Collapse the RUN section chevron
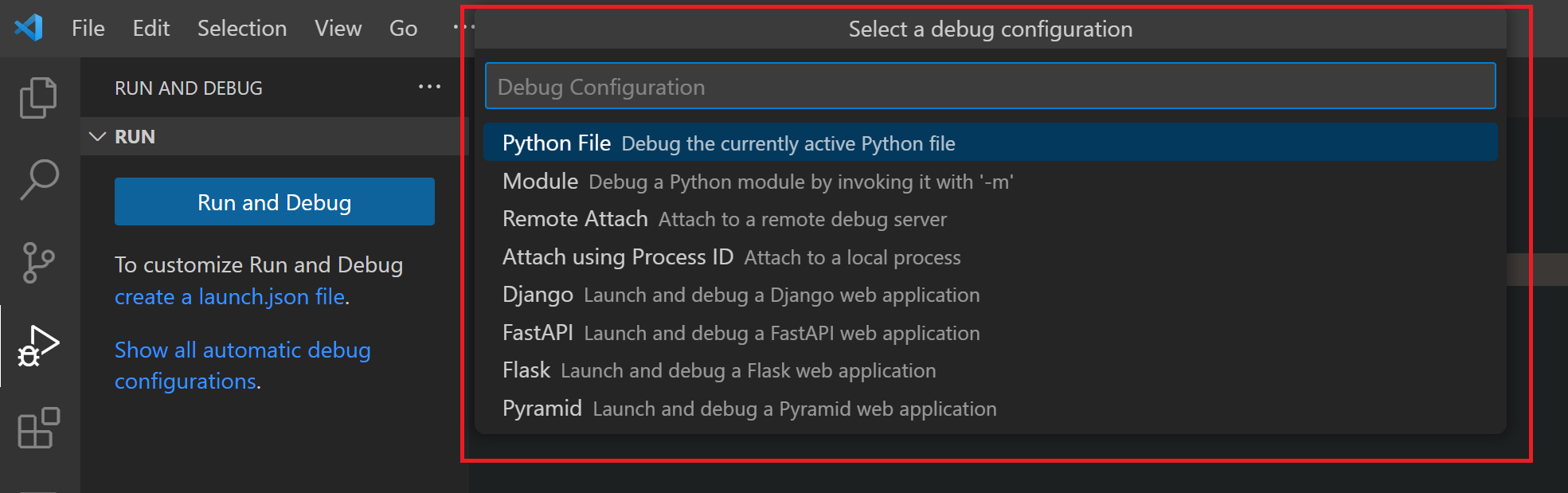 [98, 137]
